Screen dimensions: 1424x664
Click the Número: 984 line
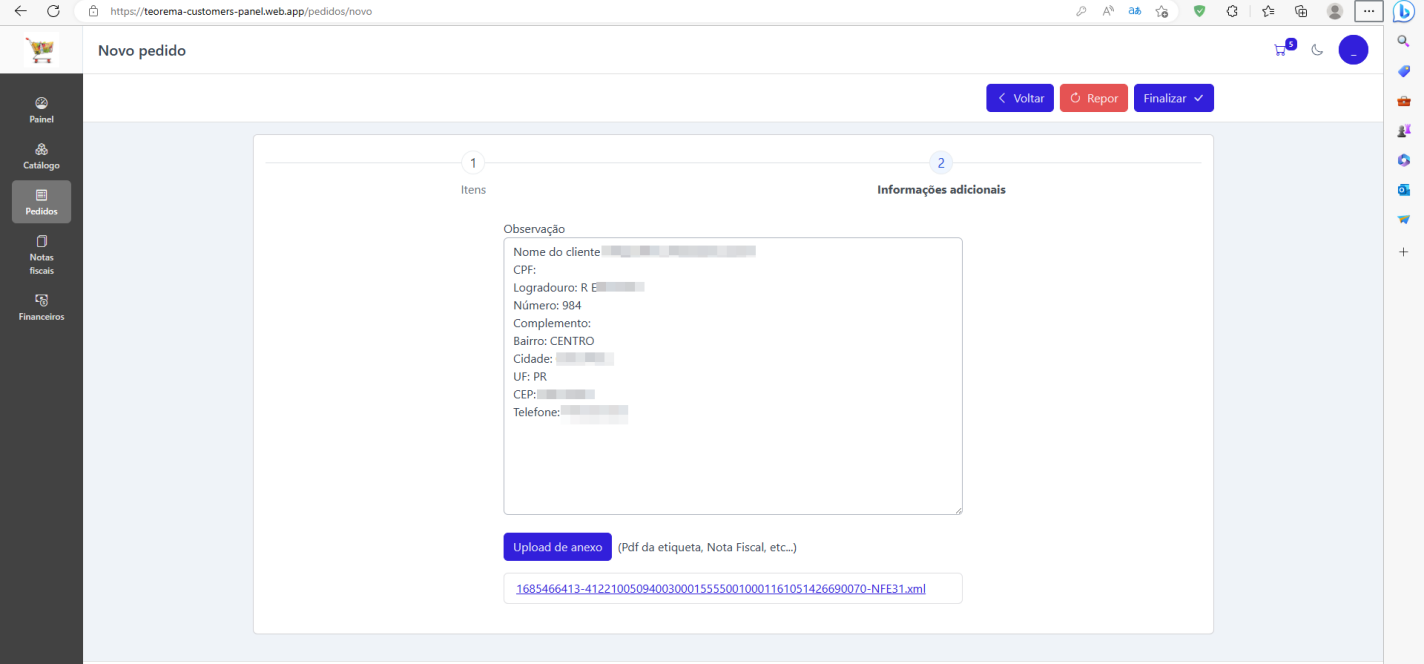click(x=547, y=305)
